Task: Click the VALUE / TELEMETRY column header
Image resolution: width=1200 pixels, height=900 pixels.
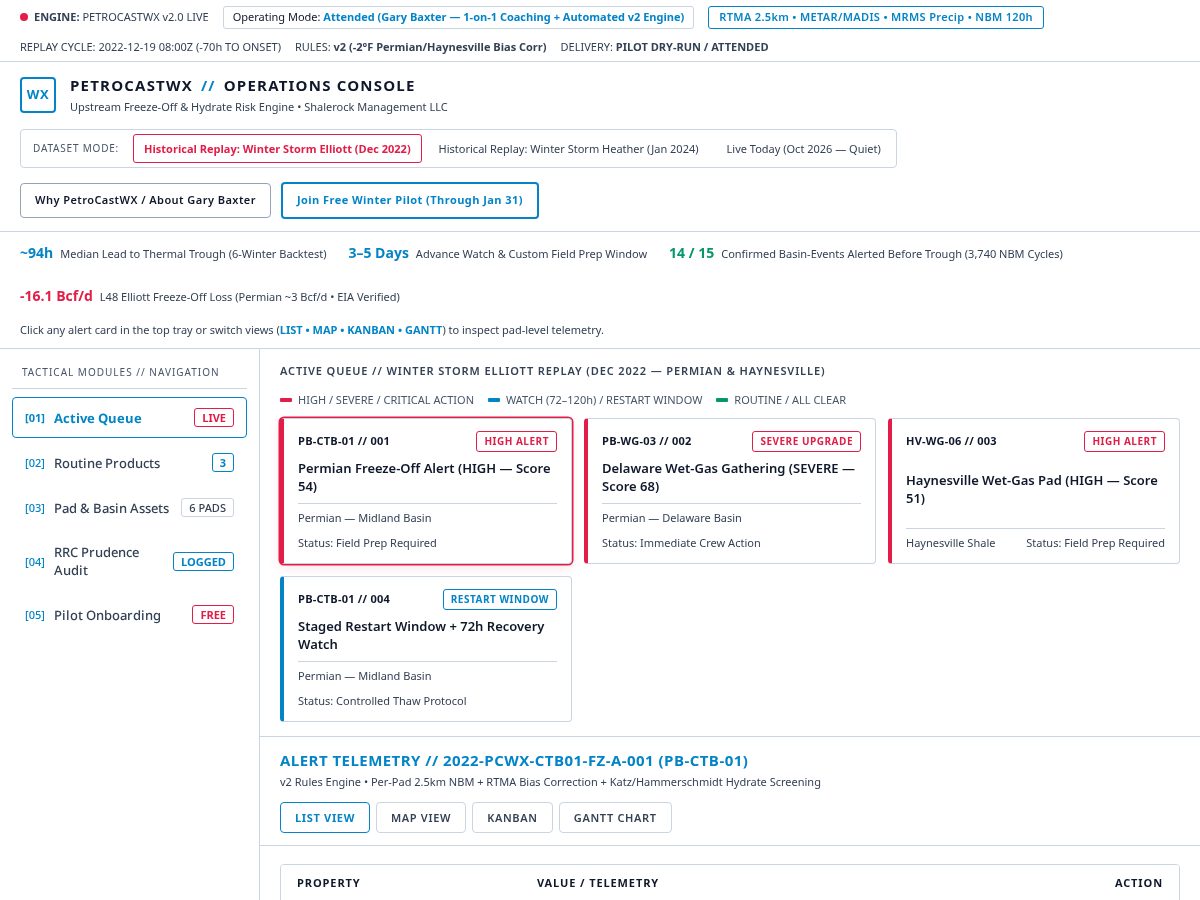Action: pos(598,883)
